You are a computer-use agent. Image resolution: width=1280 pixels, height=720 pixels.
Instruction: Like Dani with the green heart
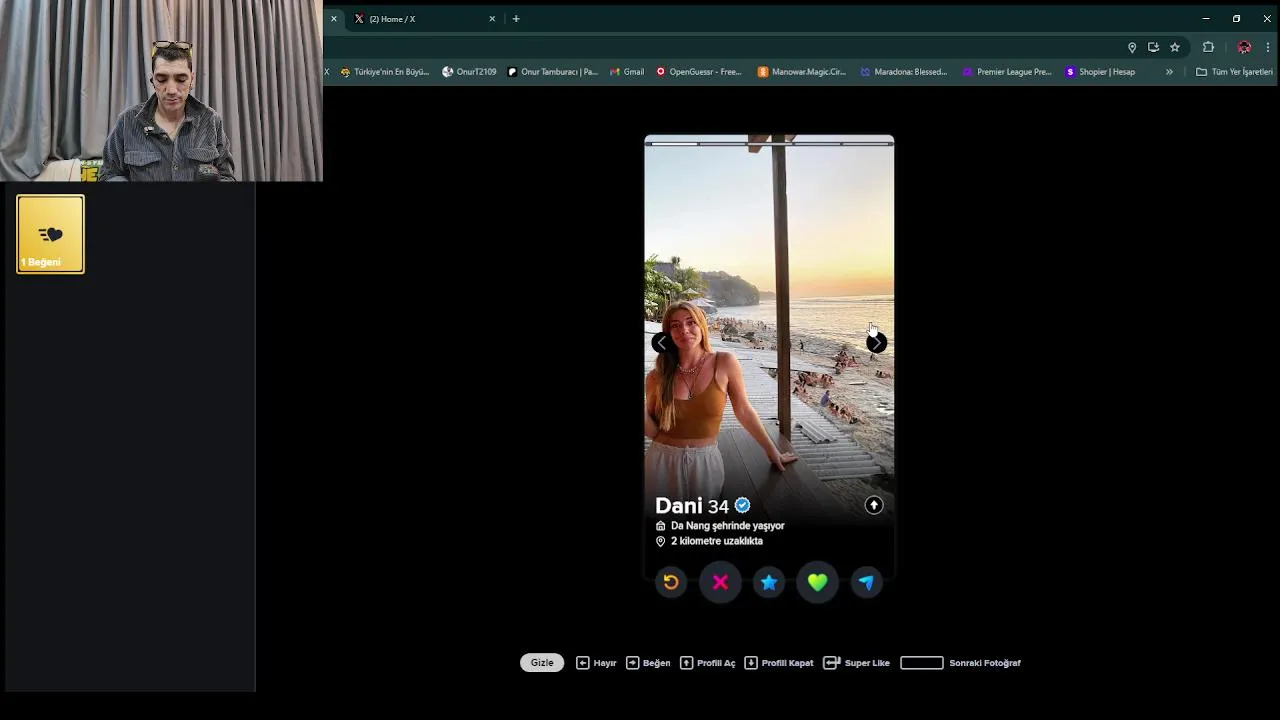pos(818,582)
